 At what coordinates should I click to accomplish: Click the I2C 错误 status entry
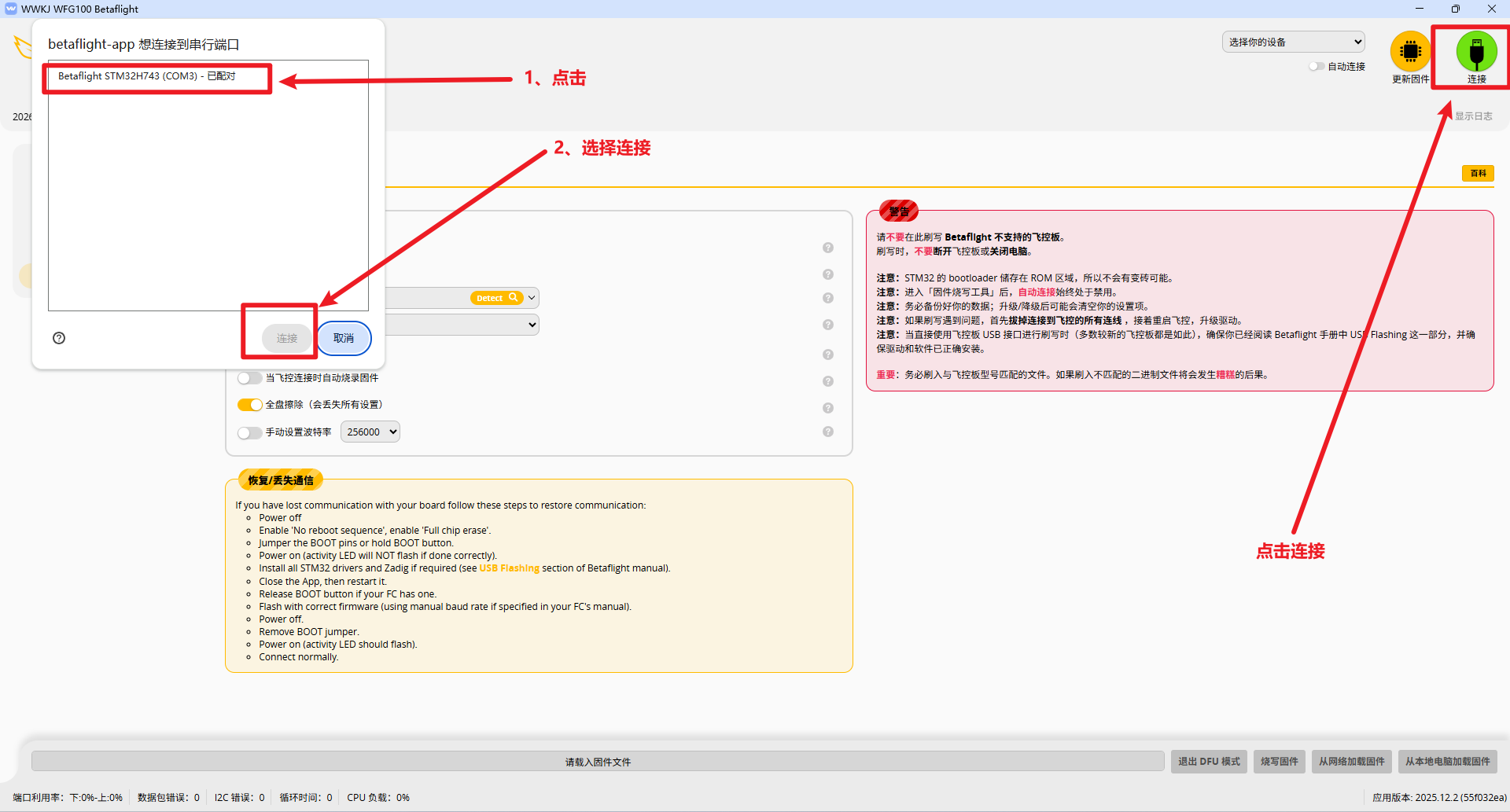pos(239,798)
